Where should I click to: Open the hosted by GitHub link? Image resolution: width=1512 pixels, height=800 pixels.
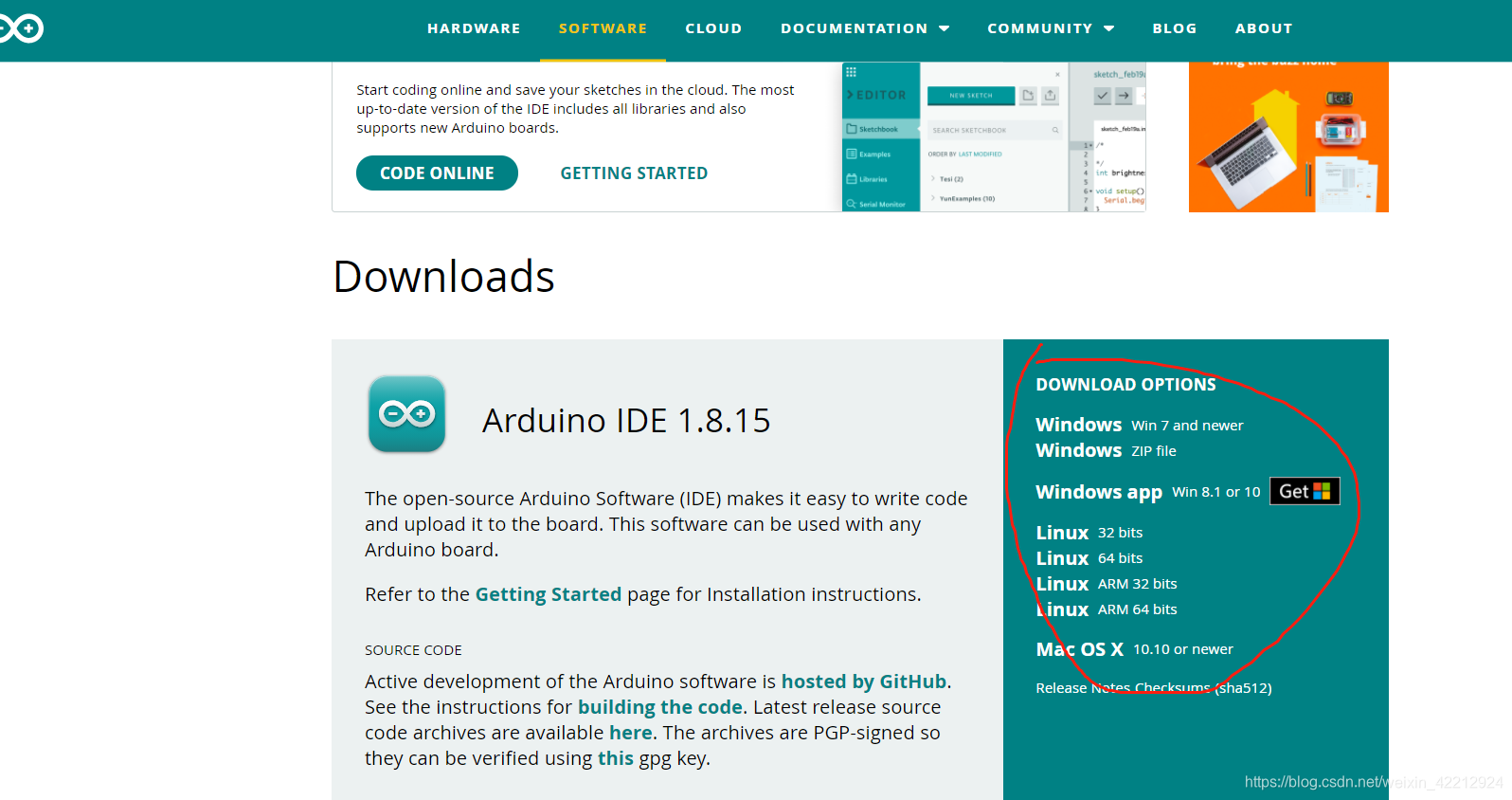(863, 682)
